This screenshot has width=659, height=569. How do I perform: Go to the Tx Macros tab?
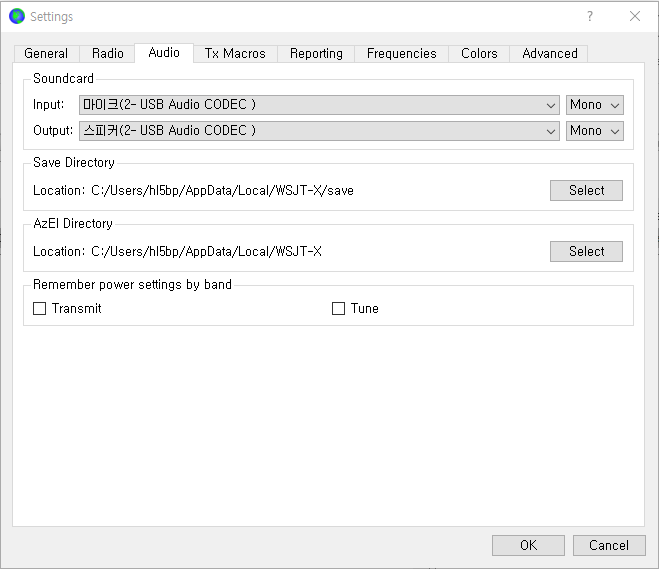(235, 54)
